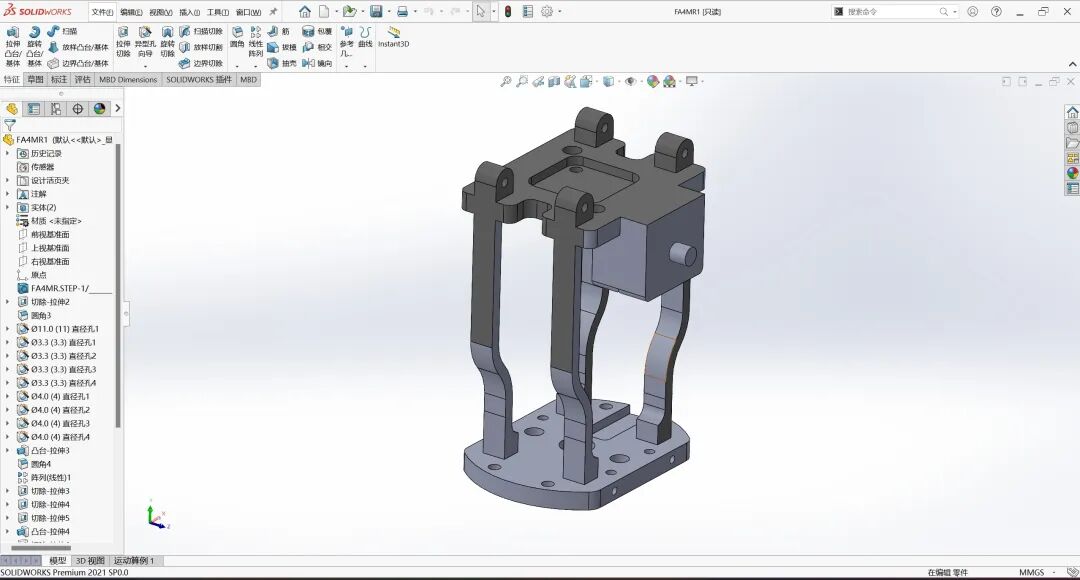Select the 抽壳 shell tool
1080x580 pixels.
(x=282, y=63)
